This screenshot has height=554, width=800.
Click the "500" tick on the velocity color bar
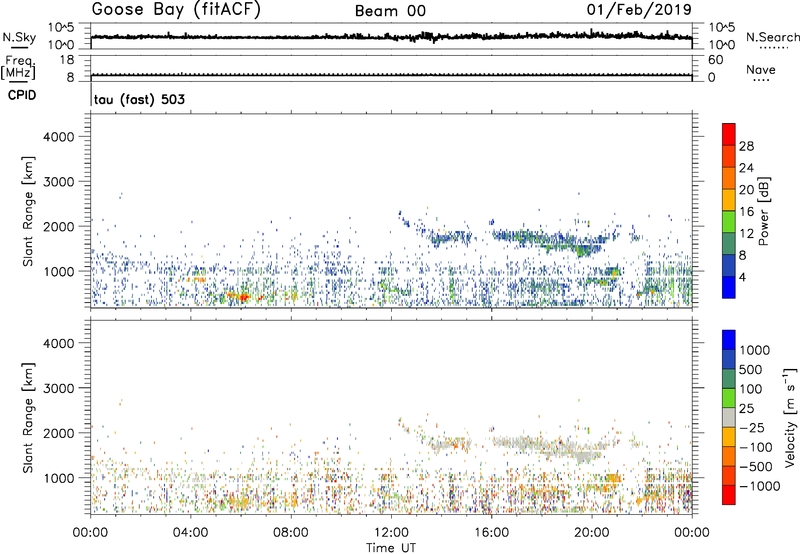point(751,369)
